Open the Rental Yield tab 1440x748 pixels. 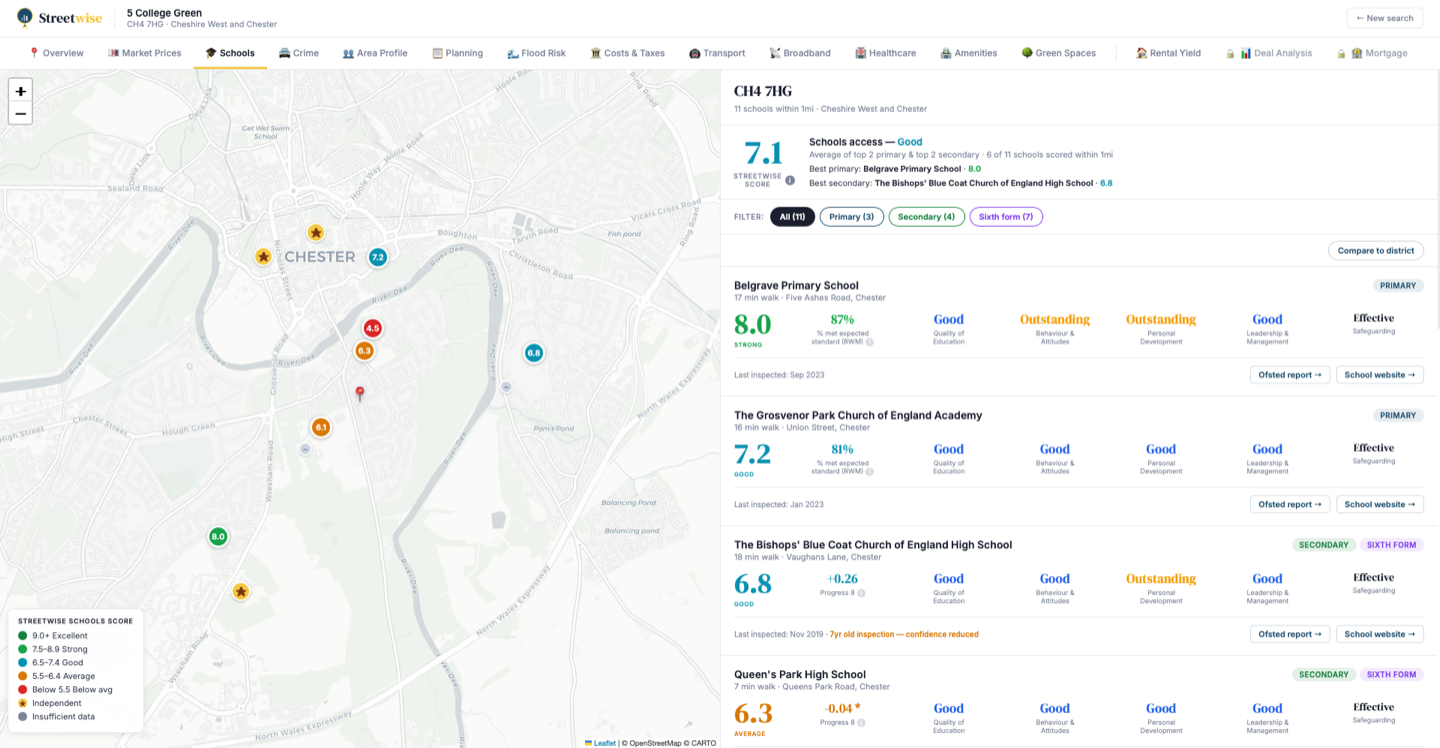pos(1168,53)
